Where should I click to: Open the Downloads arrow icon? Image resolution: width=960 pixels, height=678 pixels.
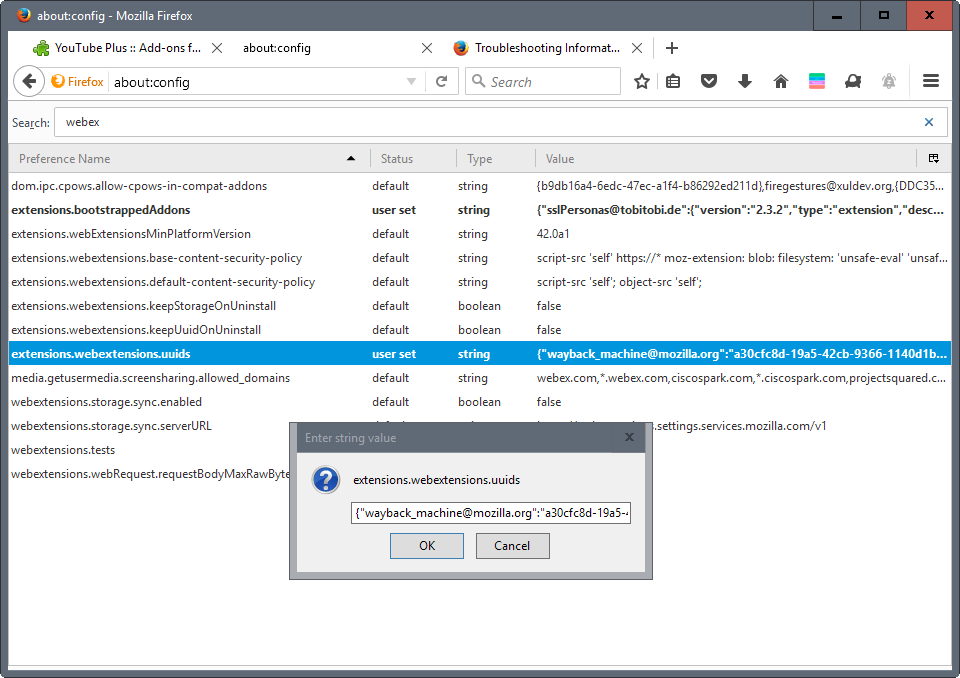click(744, 81)
